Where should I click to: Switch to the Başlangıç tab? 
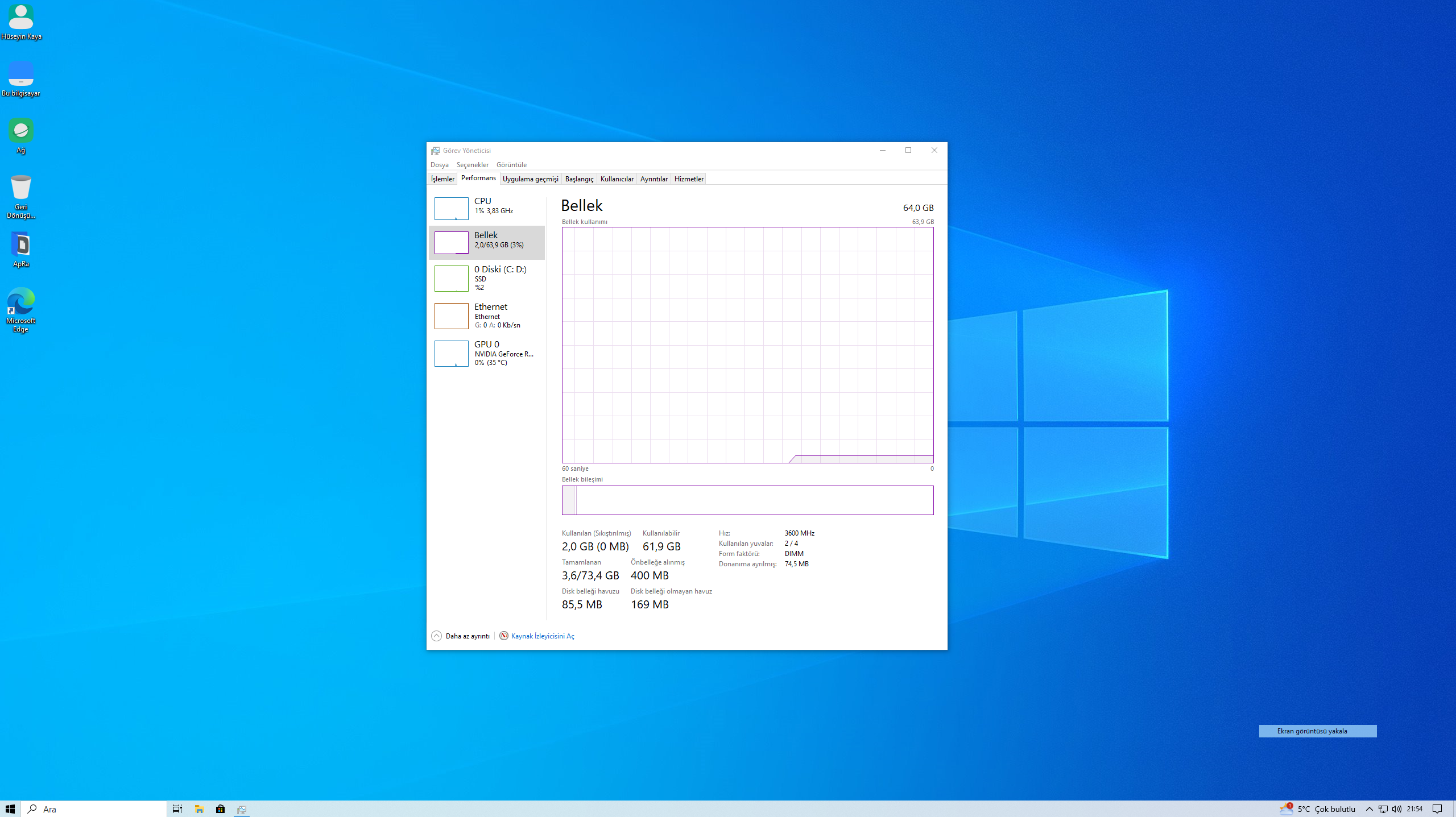579,179
